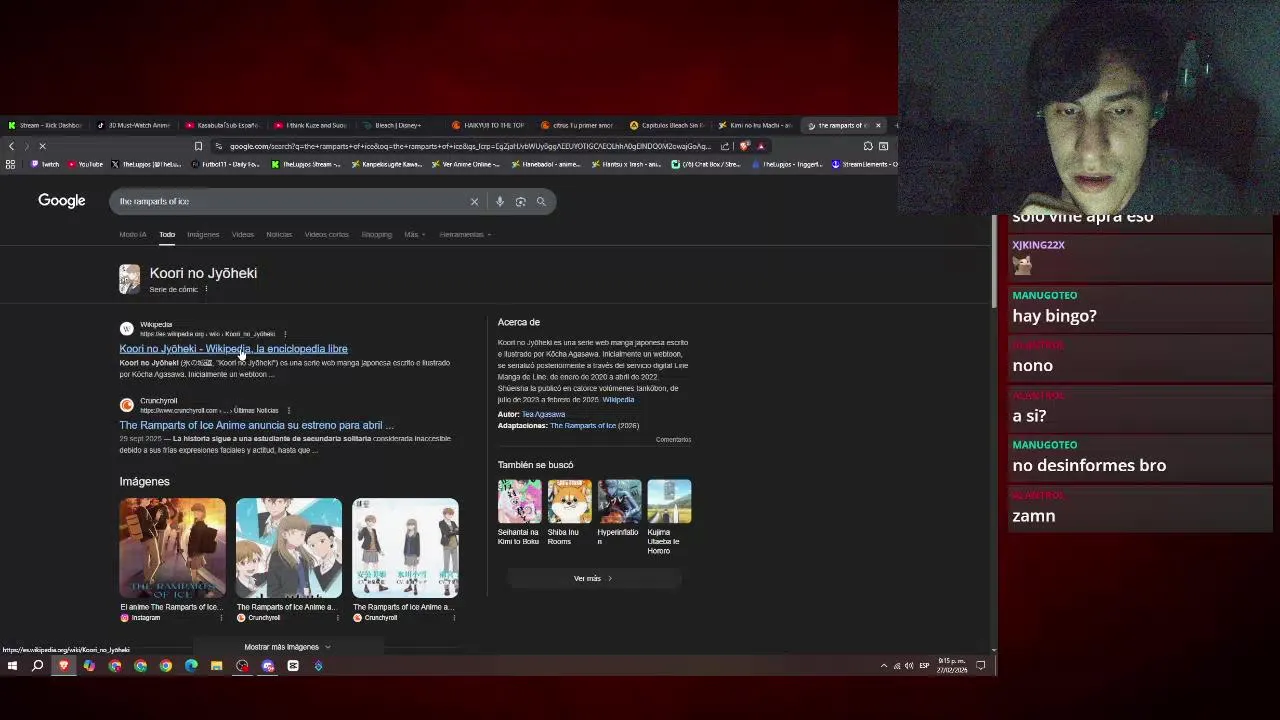This screenshot has height=720, width=1280.
Task: Open Herramientas search tools
Action: click(x=464, y=235)
